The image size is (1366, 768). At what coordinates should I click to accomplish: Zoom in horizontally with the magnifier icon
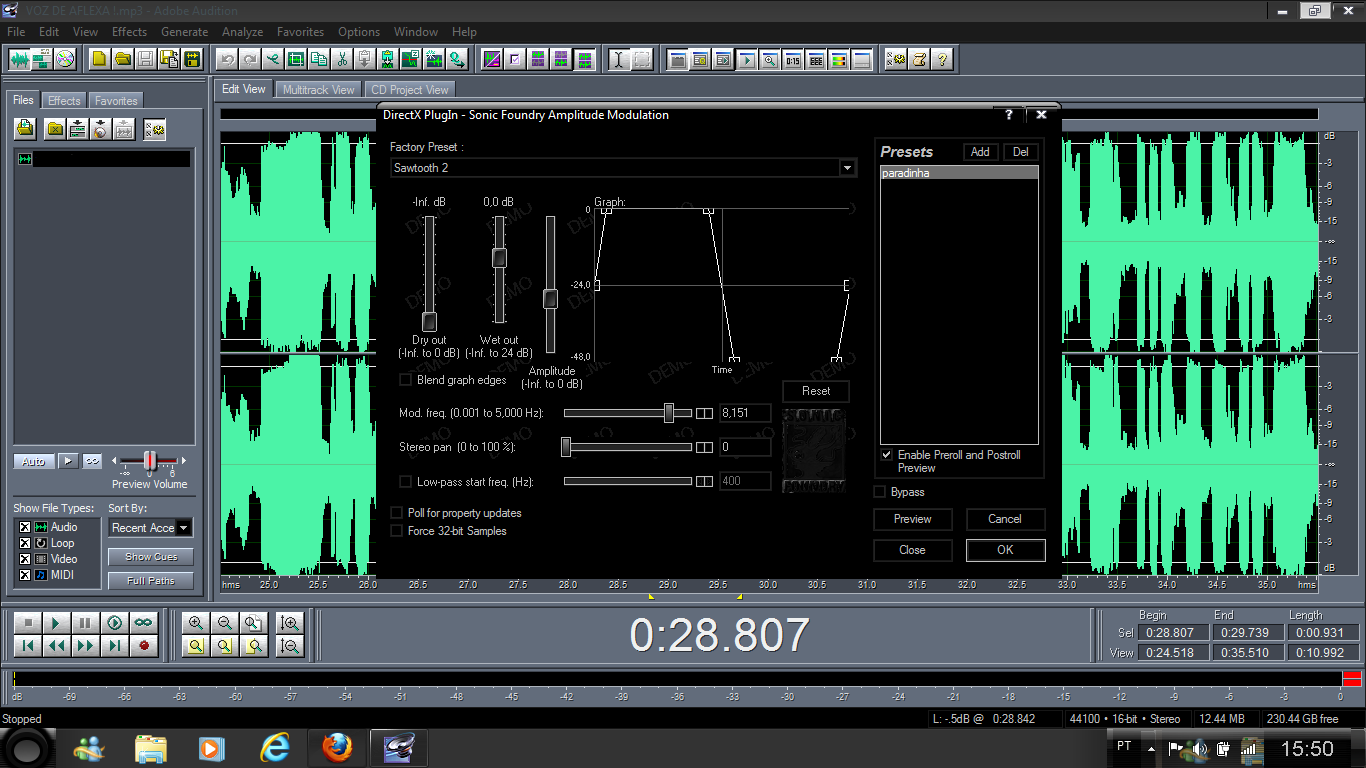(195, 623)
